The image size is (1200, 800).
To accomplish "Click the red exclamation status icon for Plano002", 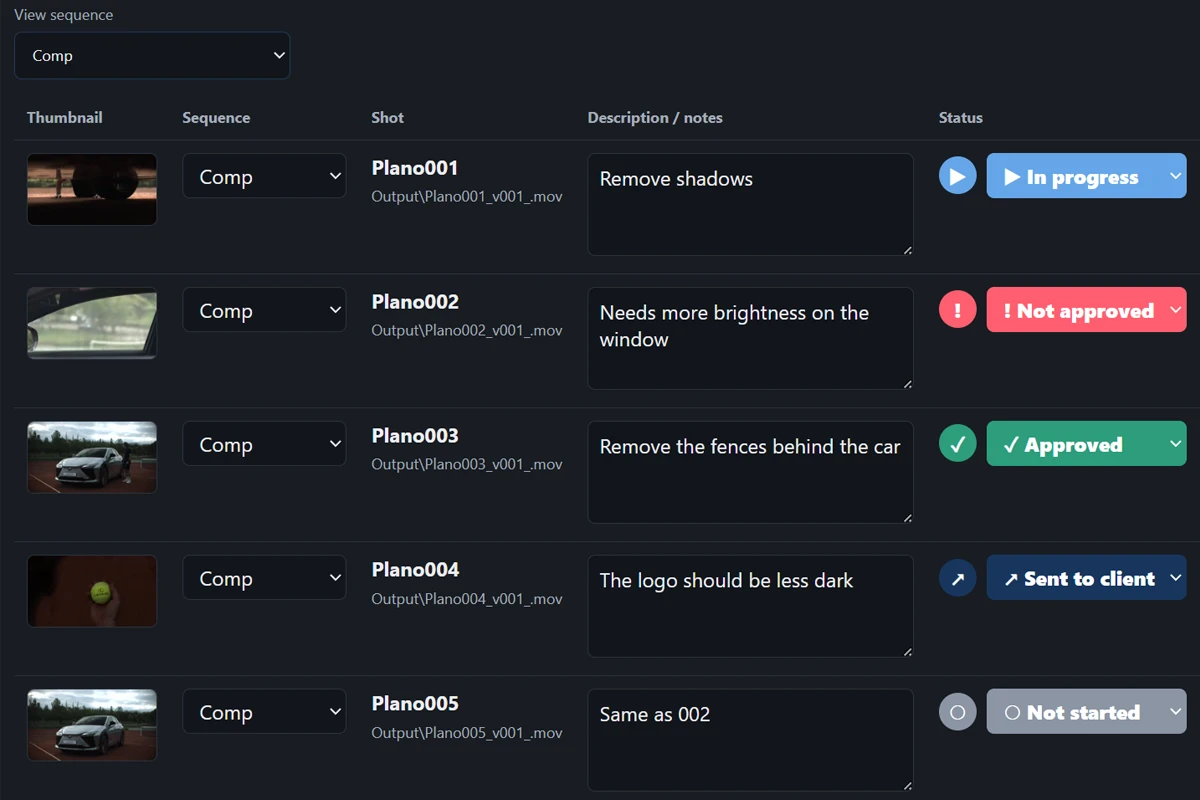I will click(957, 310).
